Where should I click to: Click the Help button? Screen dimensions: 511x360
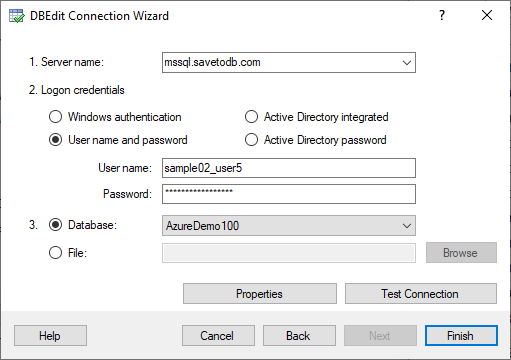coord(50,336)
